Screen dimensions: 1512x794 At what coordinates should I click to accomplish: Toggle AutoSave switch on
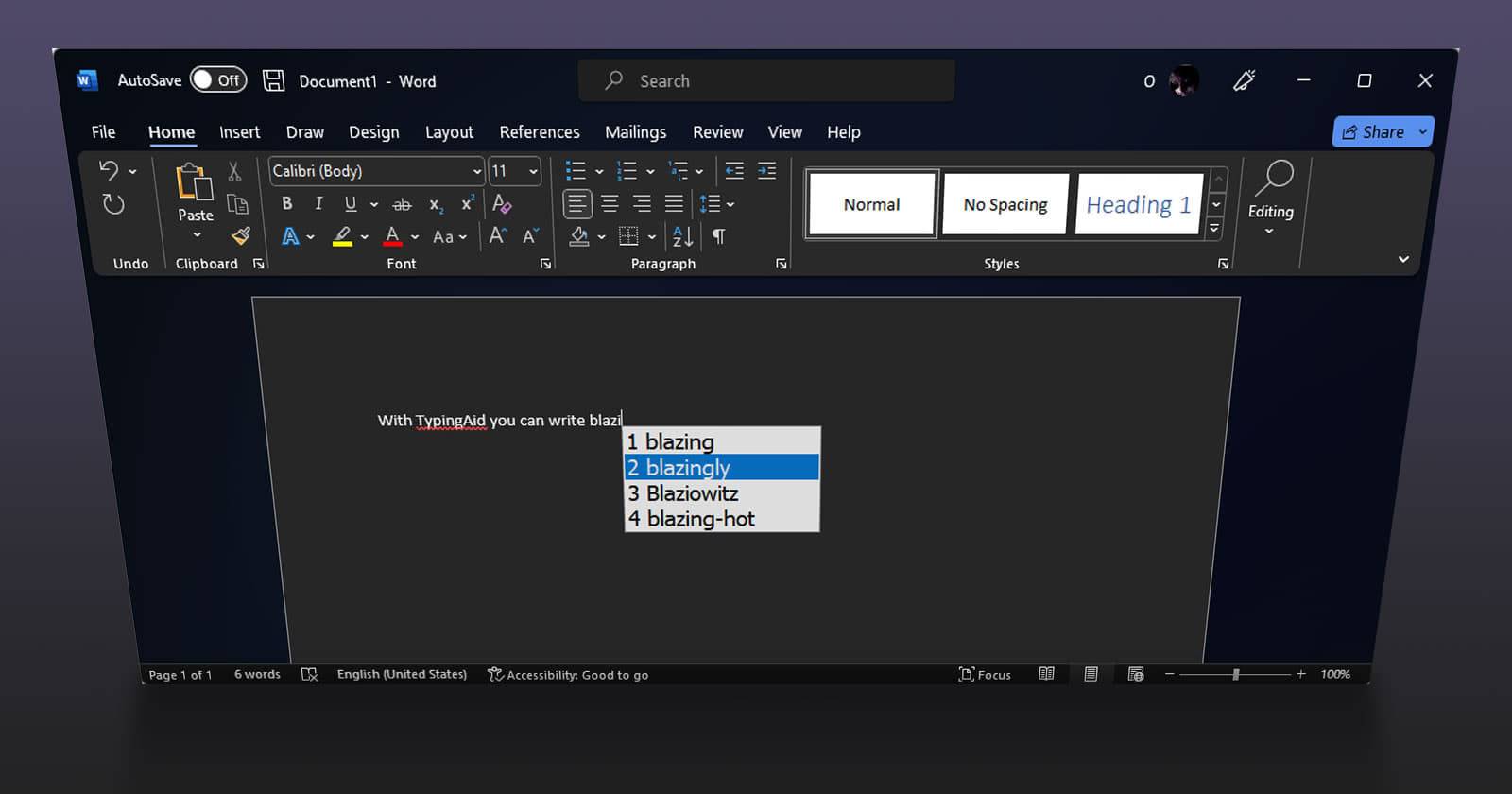pyautogui.click(x=218, y=80)
